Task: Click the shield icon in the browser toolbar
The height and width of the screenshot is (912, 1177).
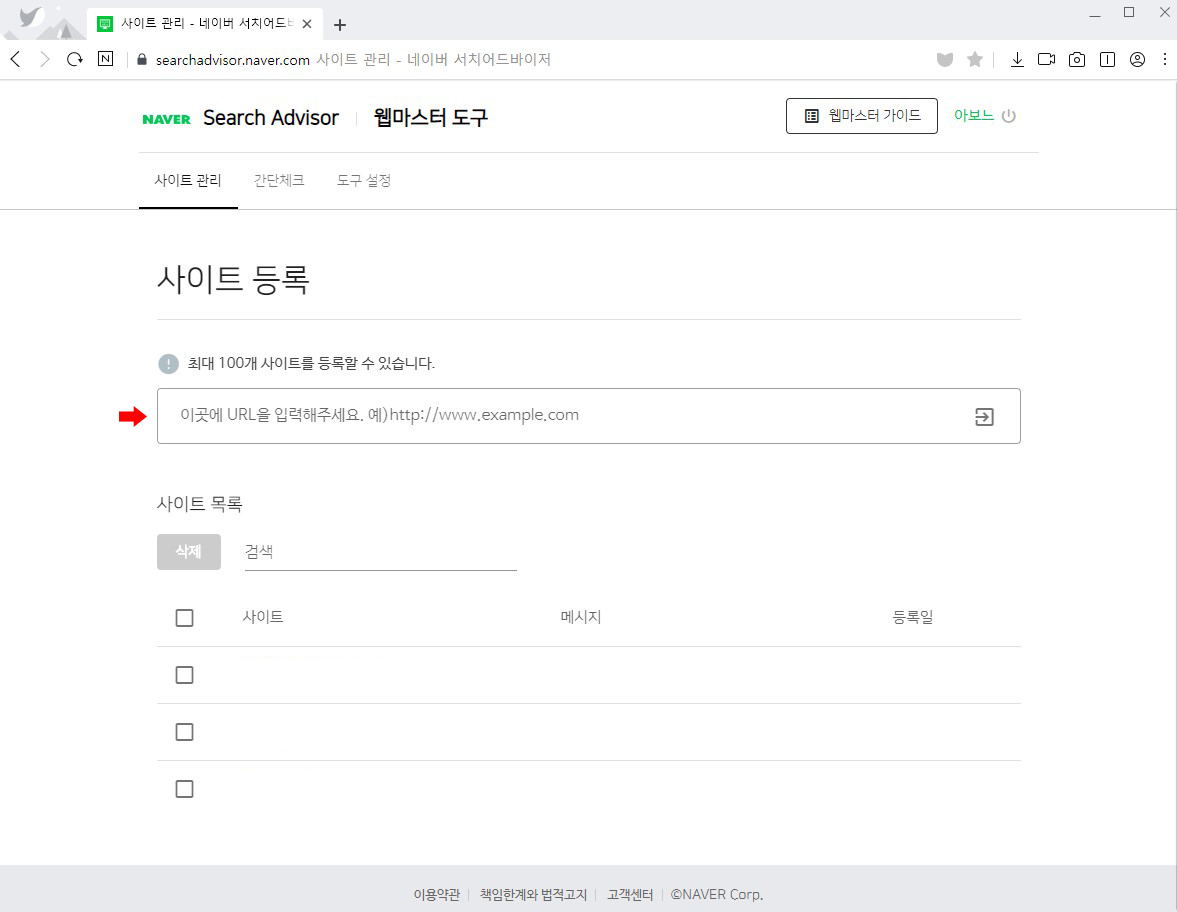Action: (x=945, y=59)
